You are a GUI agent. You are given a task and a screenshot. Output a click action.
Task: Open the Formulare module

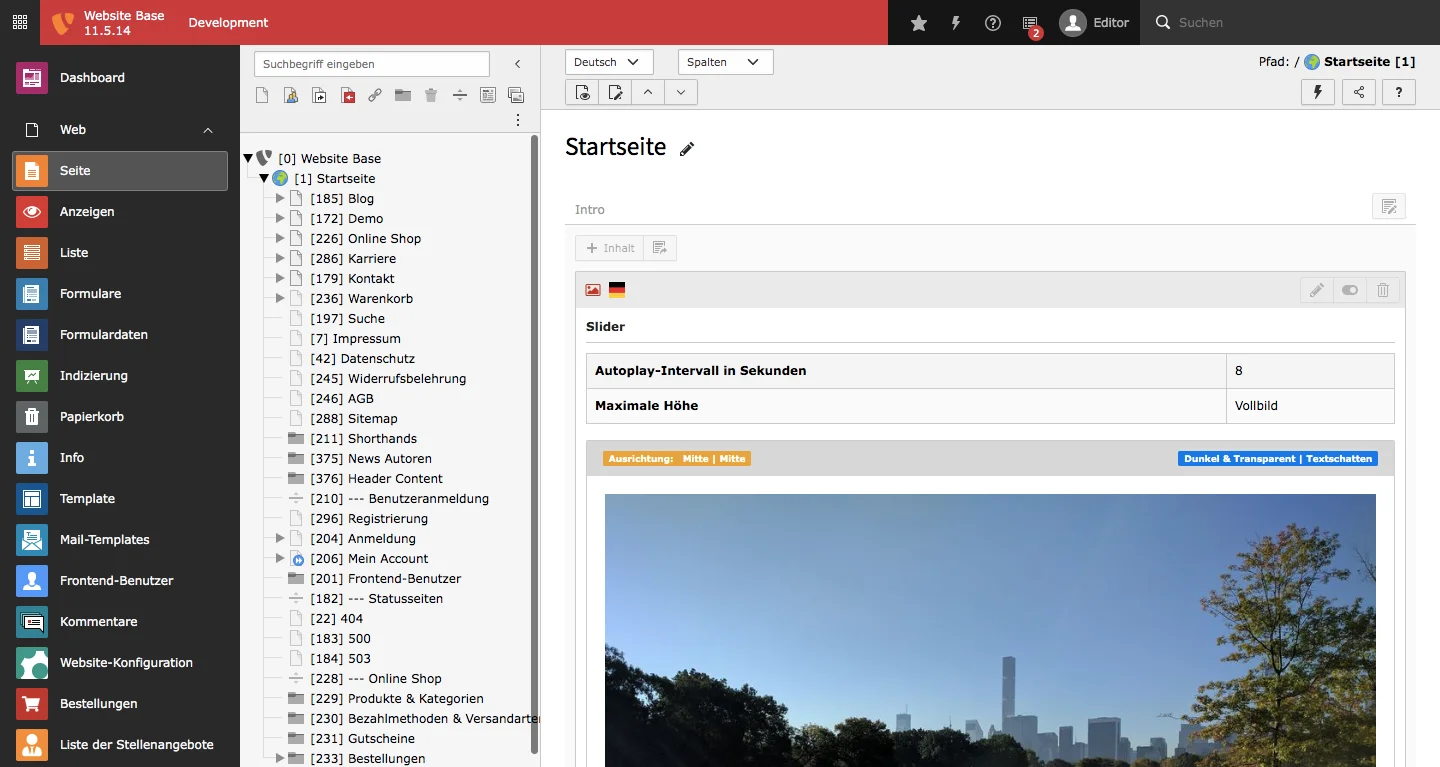[x=90, y=294]
